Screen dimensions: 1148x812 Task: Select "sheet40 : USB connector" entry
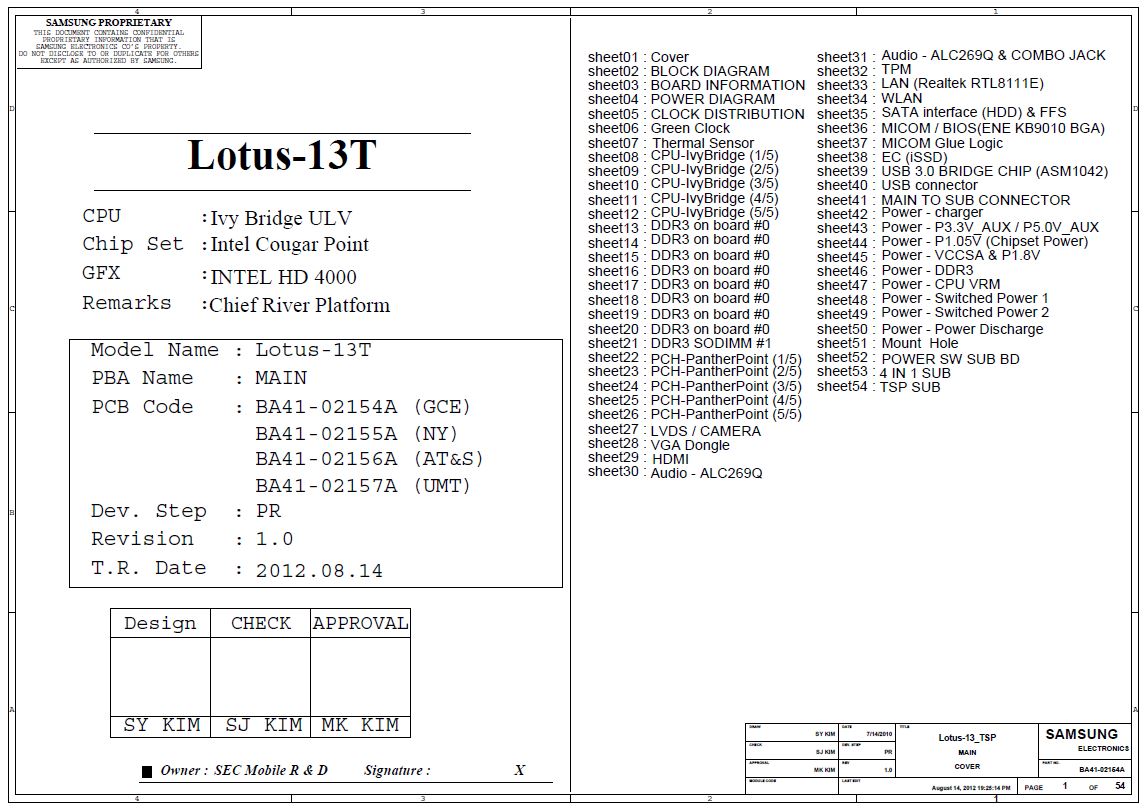[898, 185]
